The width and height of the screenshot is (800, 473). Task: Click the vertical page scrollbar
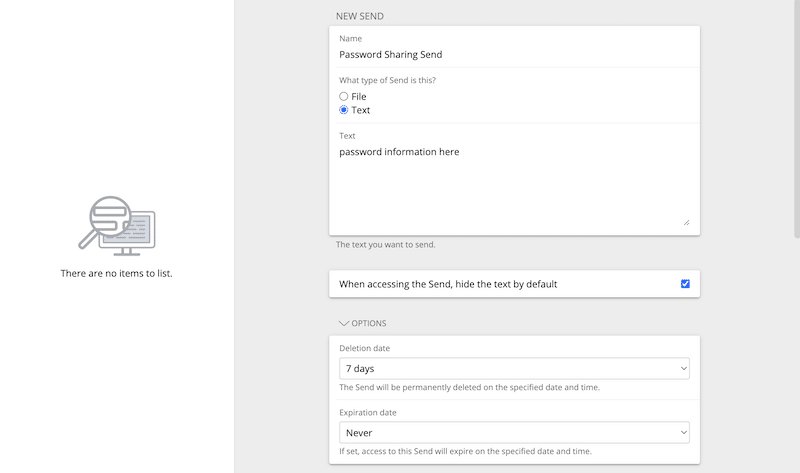click(797, 119)
